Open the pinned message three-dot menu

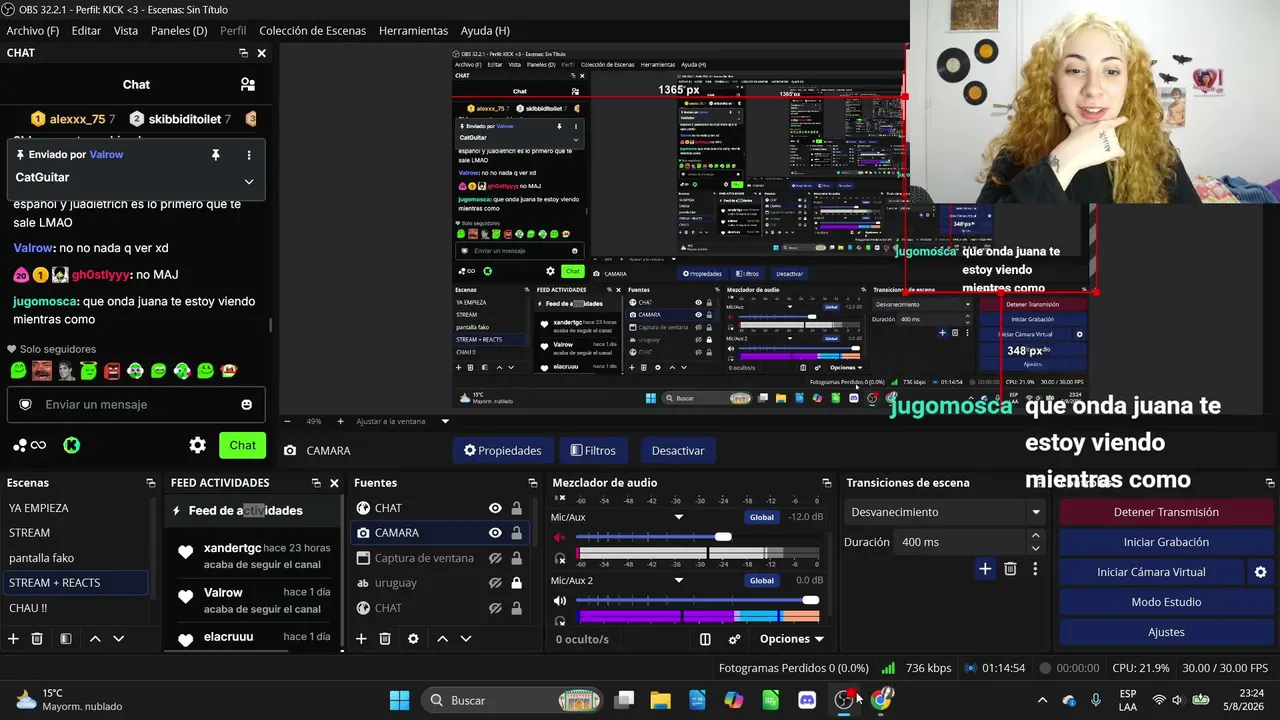[249, 155]
